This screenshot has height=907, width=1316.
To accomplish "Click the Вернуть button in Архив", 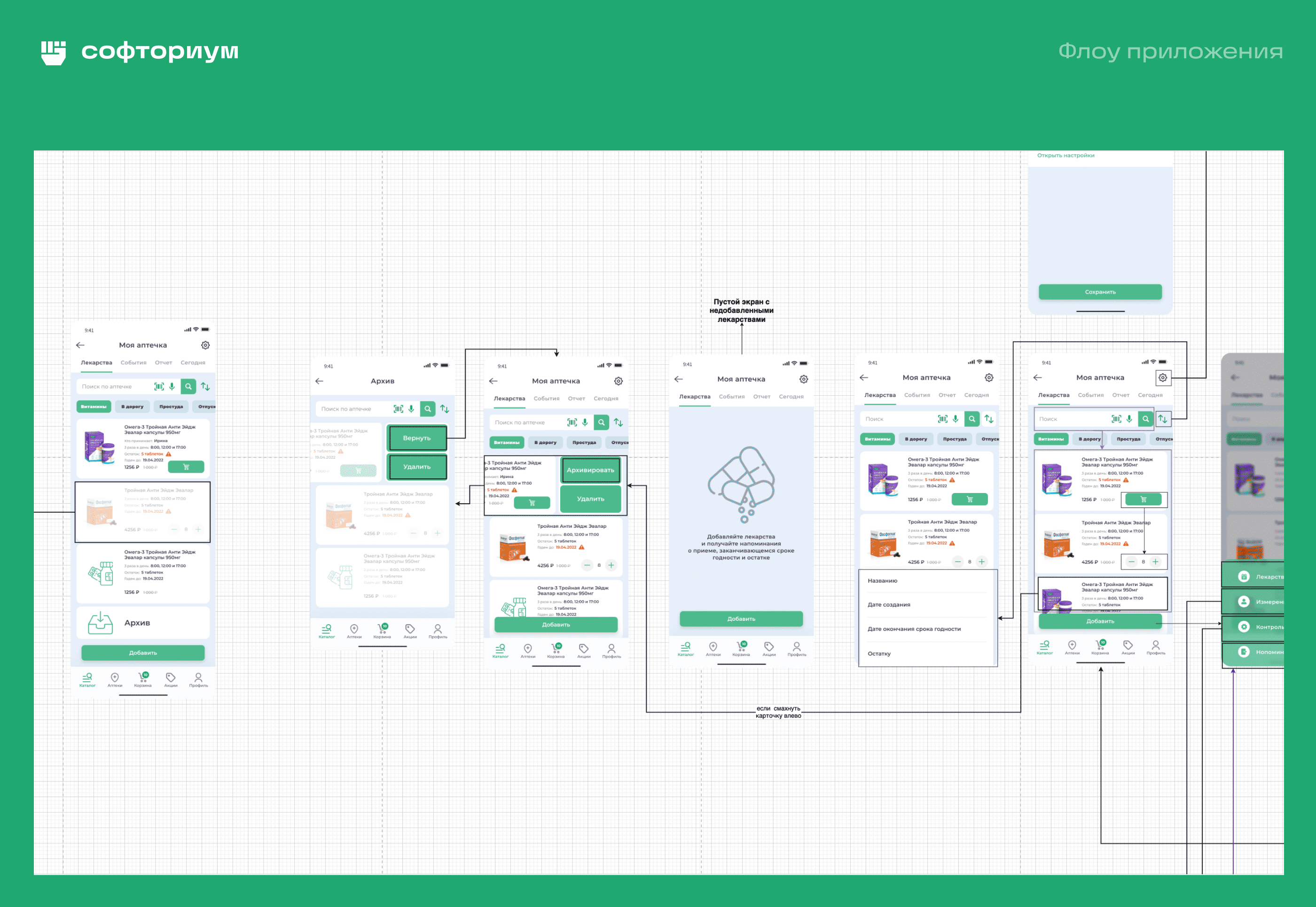I will tap(416, 438).
